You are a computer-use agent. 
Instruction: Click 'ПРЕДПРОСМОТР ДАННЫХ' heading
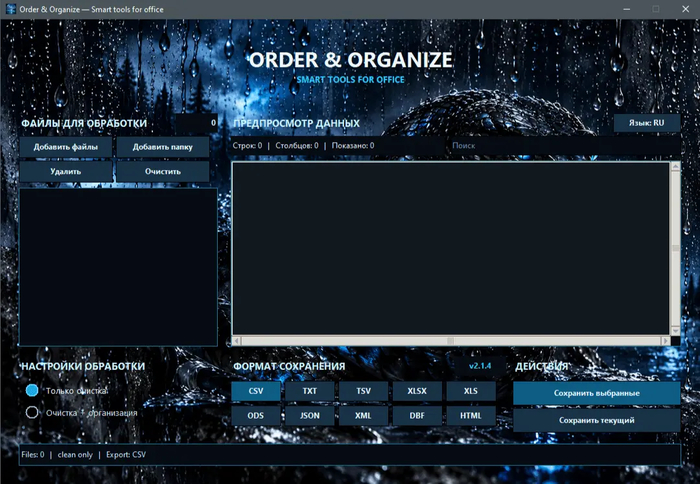click(x=296, y=123)
